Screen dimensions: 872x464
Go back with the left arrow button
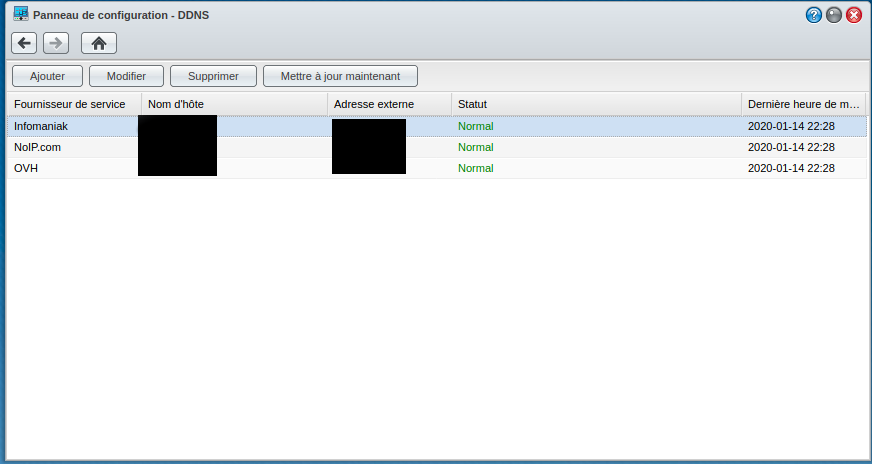24,43
